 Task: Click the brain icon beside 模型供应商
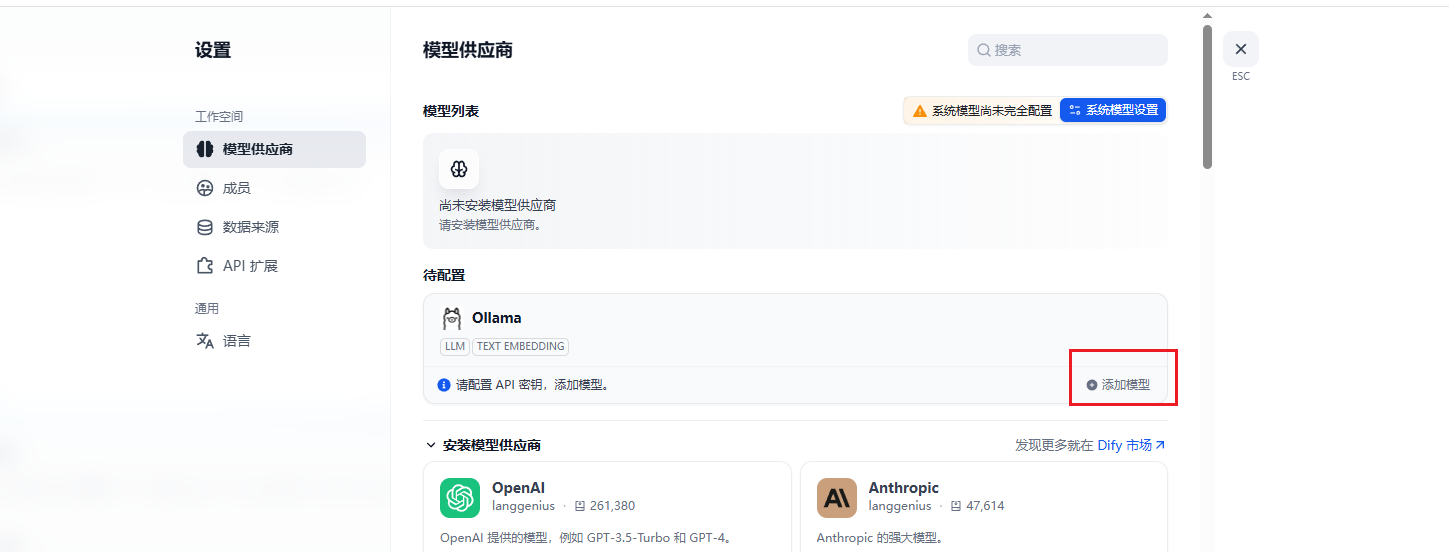[204, 149]
